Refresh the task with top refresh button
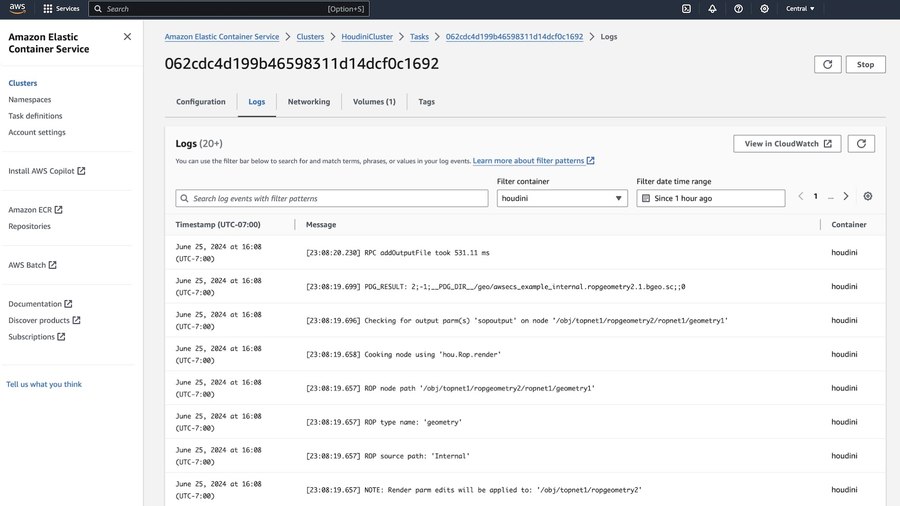Screen dimensions: 900x506 click(x=827, y=64)
